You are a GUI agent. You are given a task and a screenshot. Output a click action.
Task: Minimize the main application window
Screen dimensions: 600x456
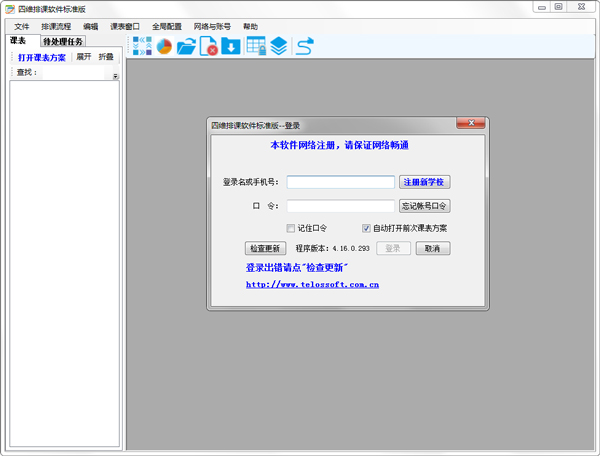point(541,7)
